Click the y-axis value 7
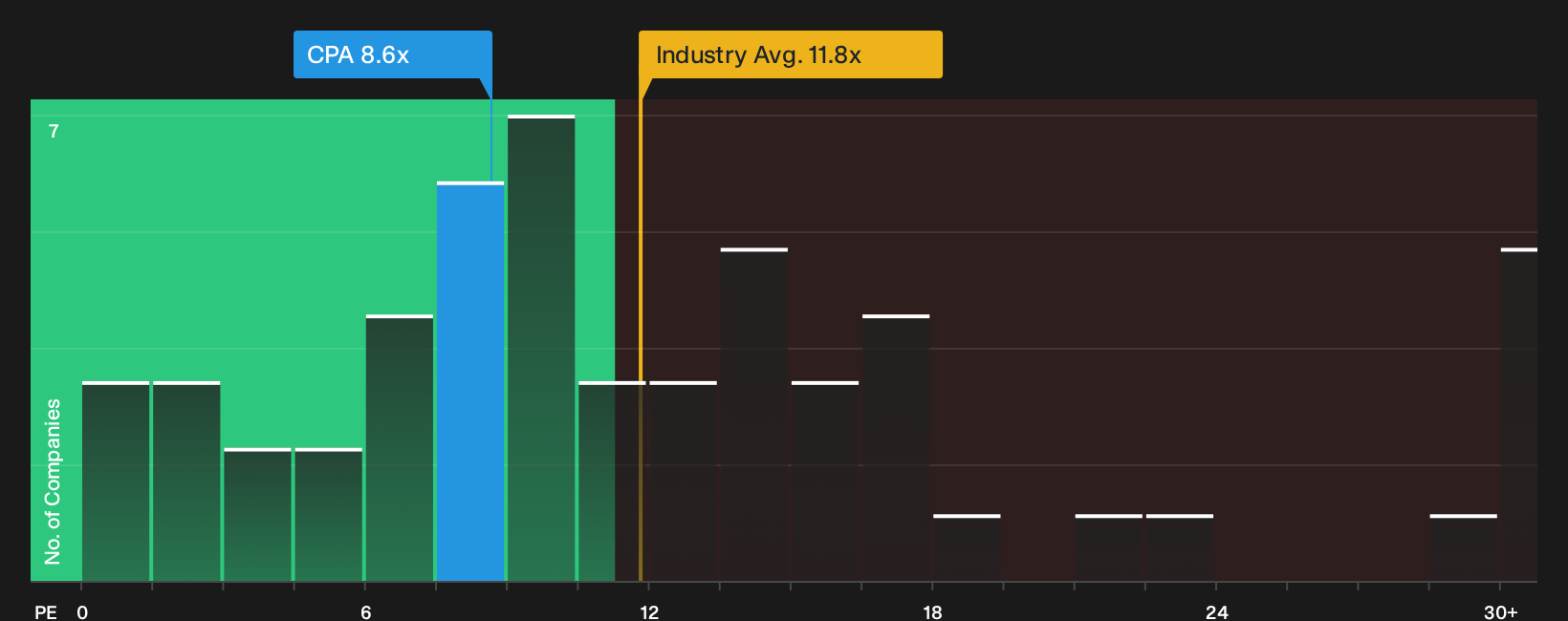The height and width of the screenshot is (621, 1568). tap(54, 131)
